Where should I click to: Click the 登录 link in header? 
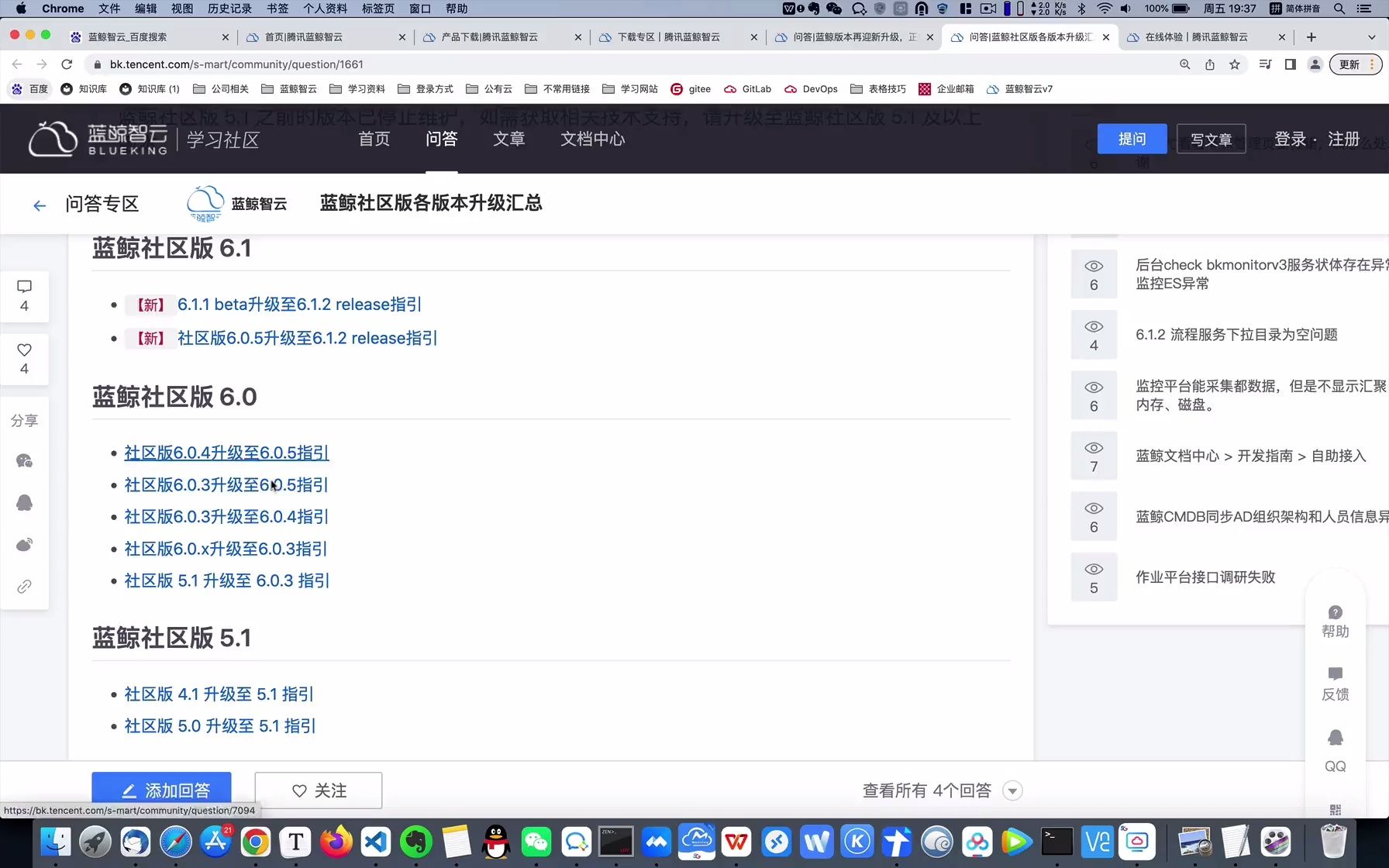[1290, 139]
